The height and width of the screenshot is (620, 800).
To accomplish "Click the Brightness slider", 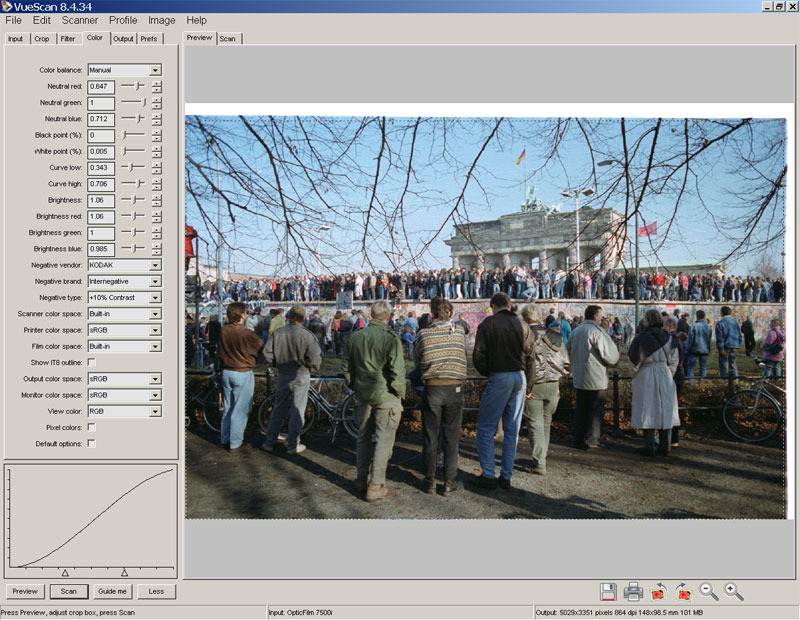I will 132,200.
